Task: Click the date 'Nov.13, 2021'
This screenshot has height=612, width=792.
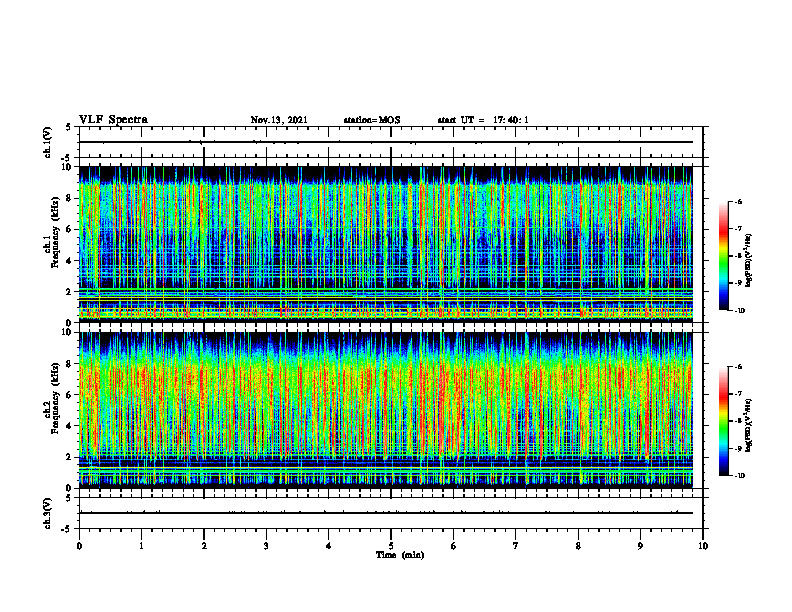Action: (279, 120)
